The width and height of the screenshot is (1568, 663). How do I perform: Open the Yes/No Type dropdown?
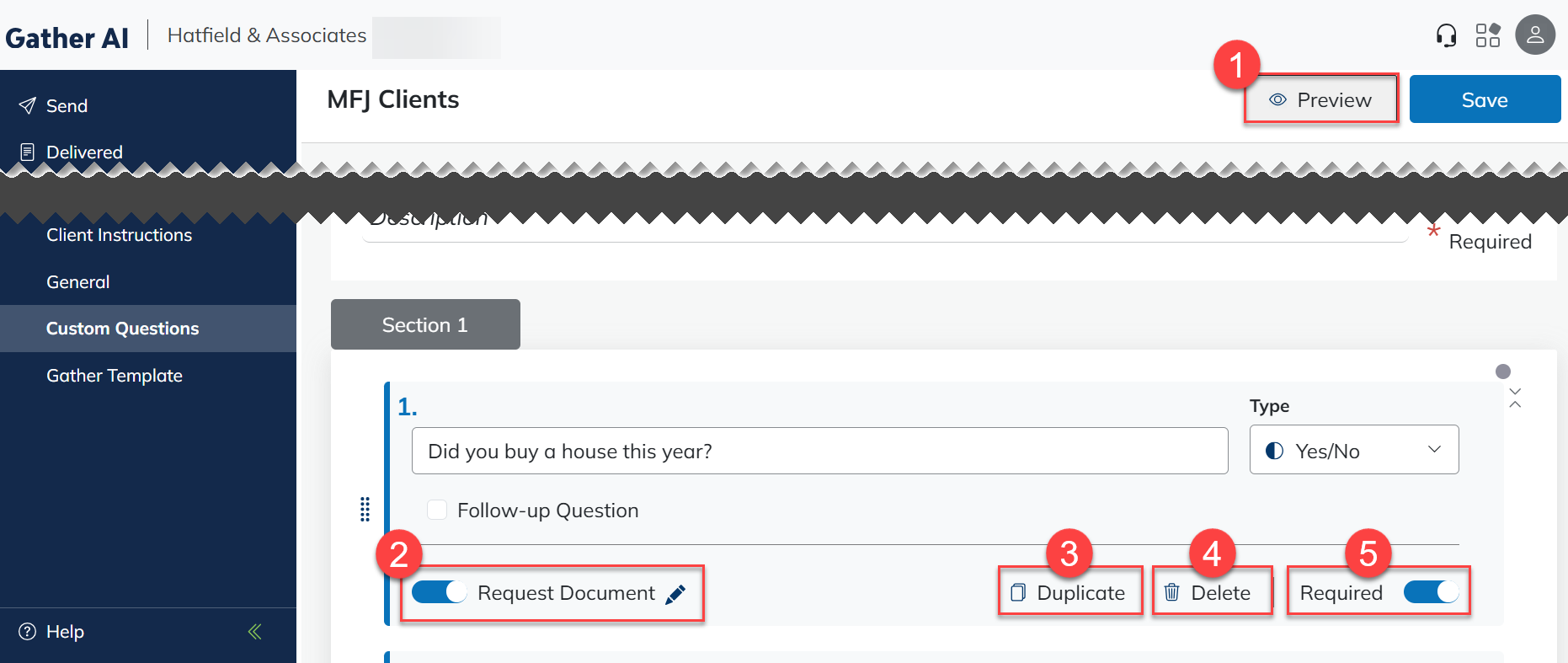(x=1353, y=451)
